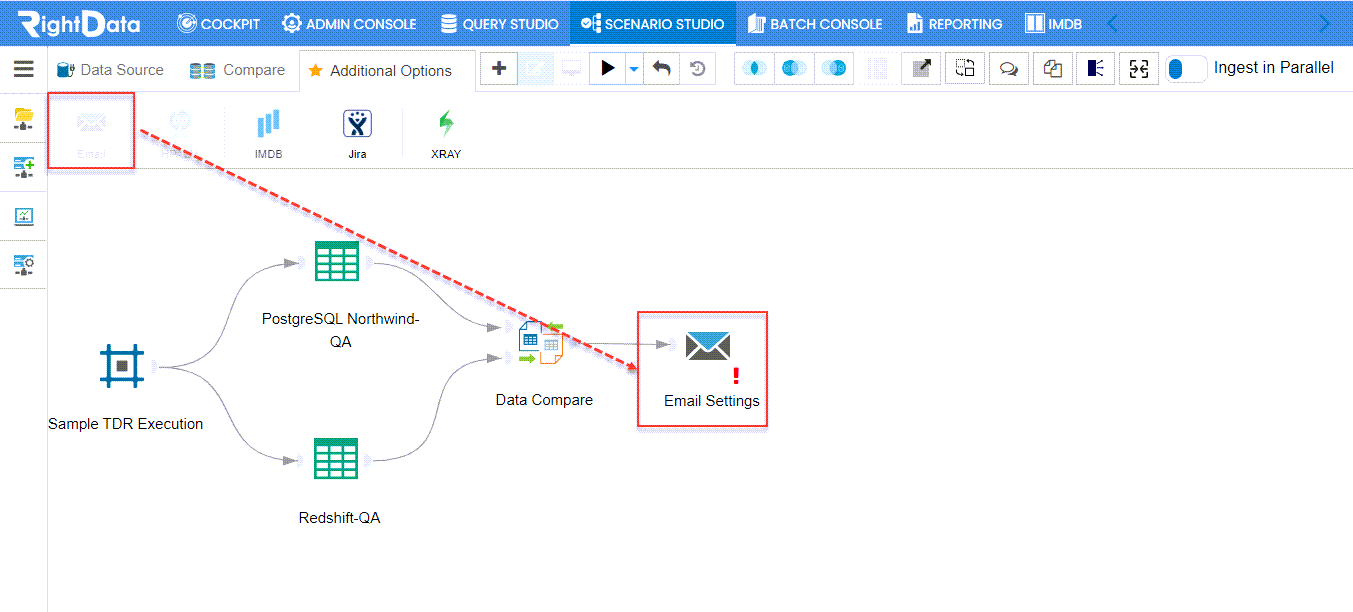Select the first overlapping-circles join icon
The height and width of the screenshot is (612, 1353).
coord(755,68)
